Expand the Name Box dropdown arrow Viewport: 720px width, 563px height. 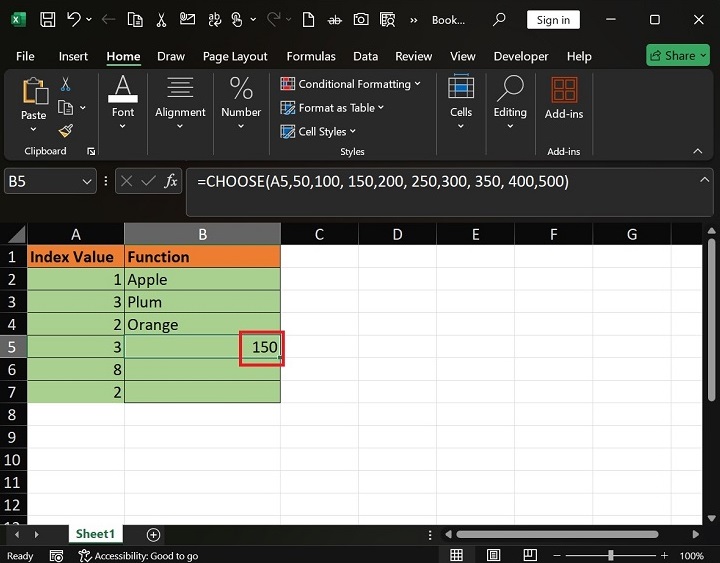pyautogui.click(x=86, y=181)
